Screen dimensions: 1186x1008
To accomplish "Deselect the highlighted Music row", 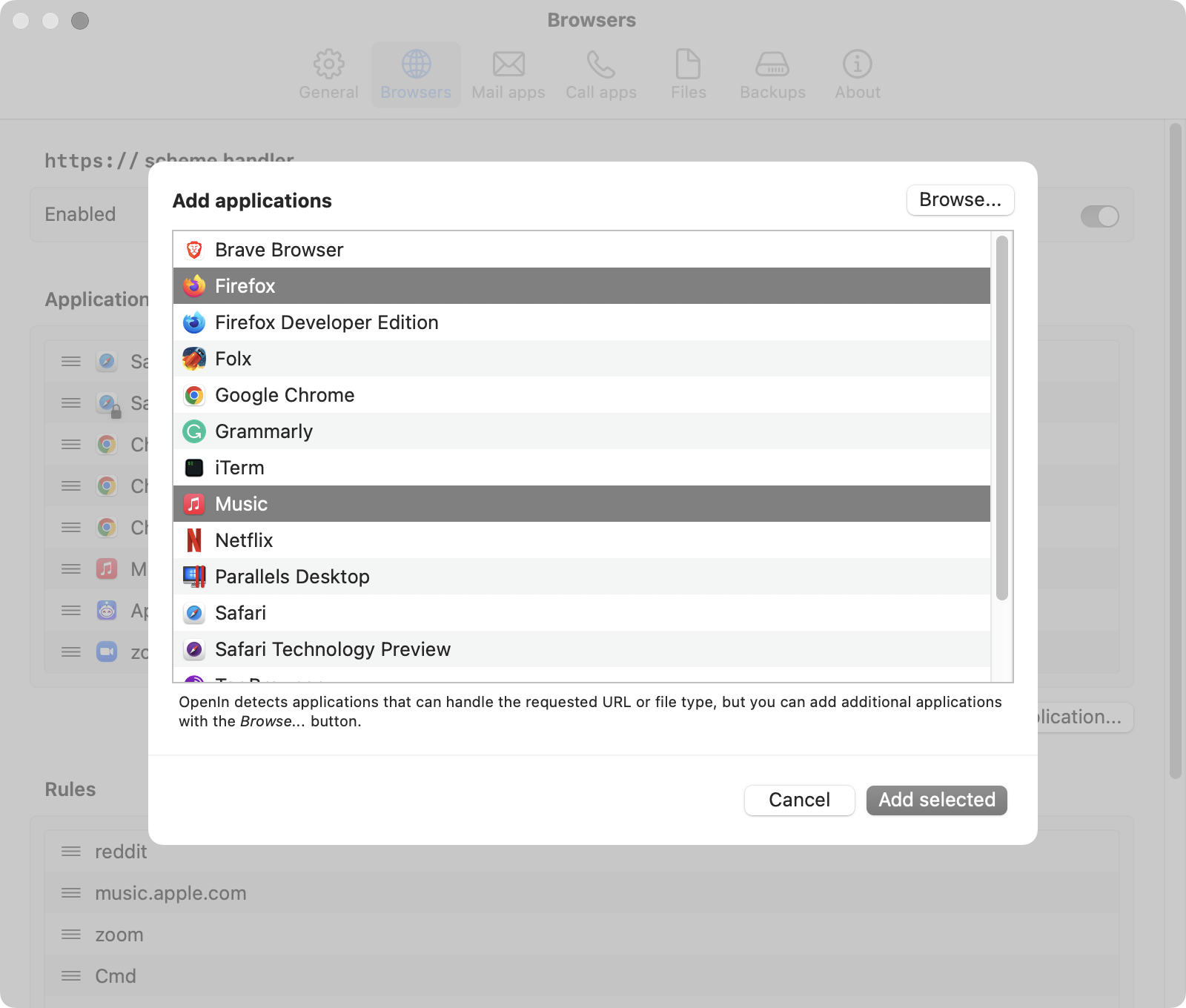I will [582, 504].
